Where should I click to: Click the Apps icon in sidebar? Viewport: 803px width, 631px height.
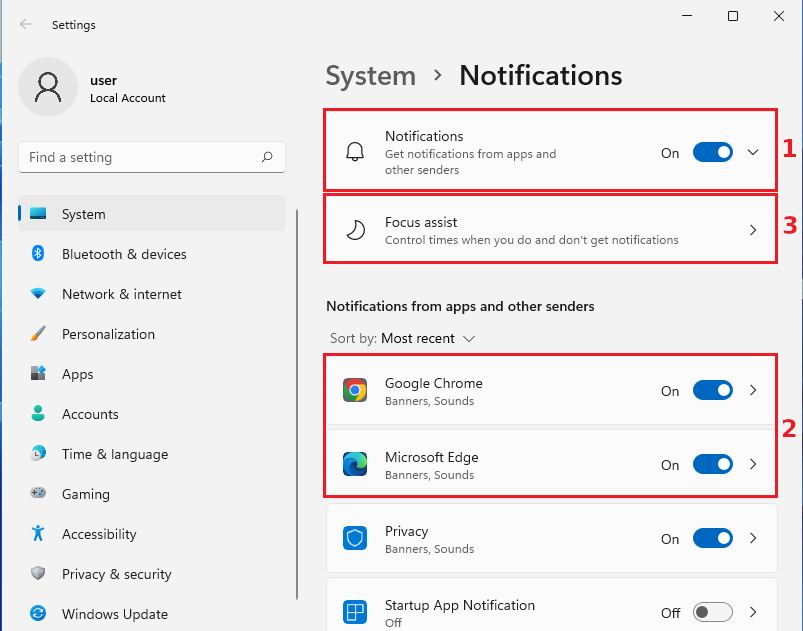(38, 373)
